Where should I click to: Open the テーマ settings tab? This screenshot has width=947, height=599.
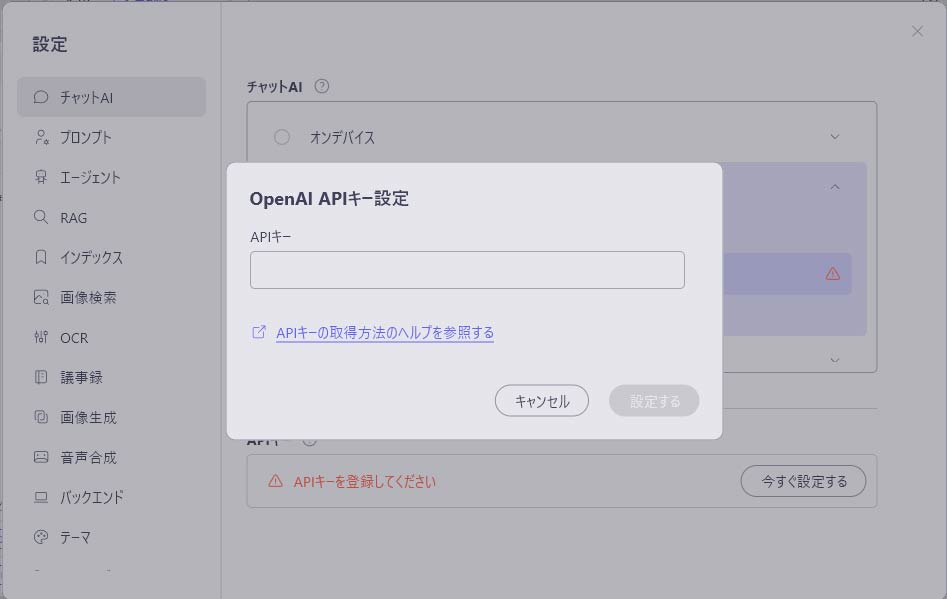click(111, 537)
